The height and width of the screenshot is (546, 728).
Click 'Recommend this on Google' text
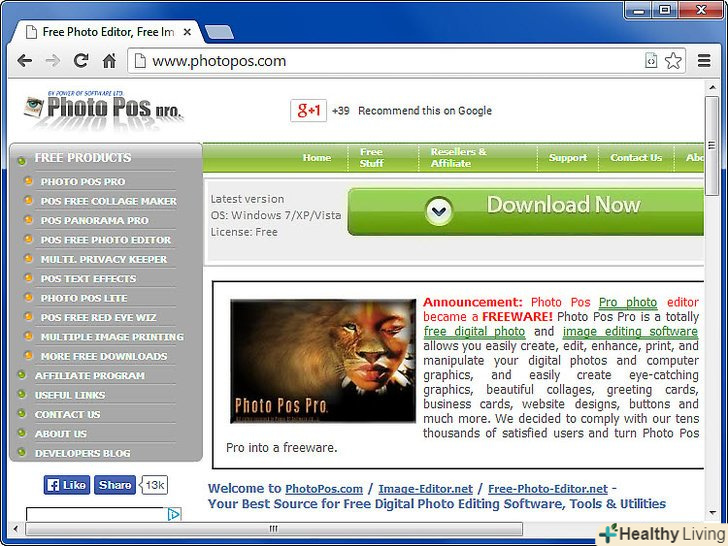[x=425, y=111]
